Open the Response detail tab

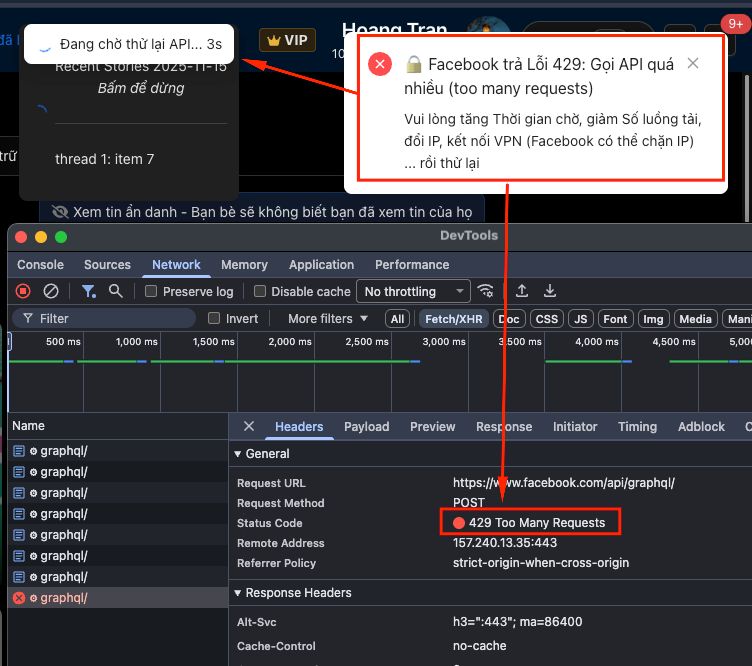pos(504,427)
